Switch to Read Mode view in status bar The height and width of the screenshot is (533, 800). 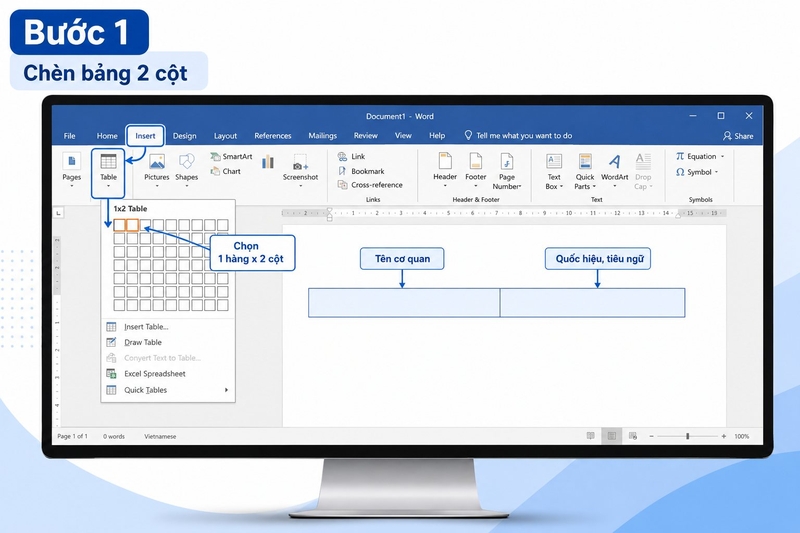point(590,436)
